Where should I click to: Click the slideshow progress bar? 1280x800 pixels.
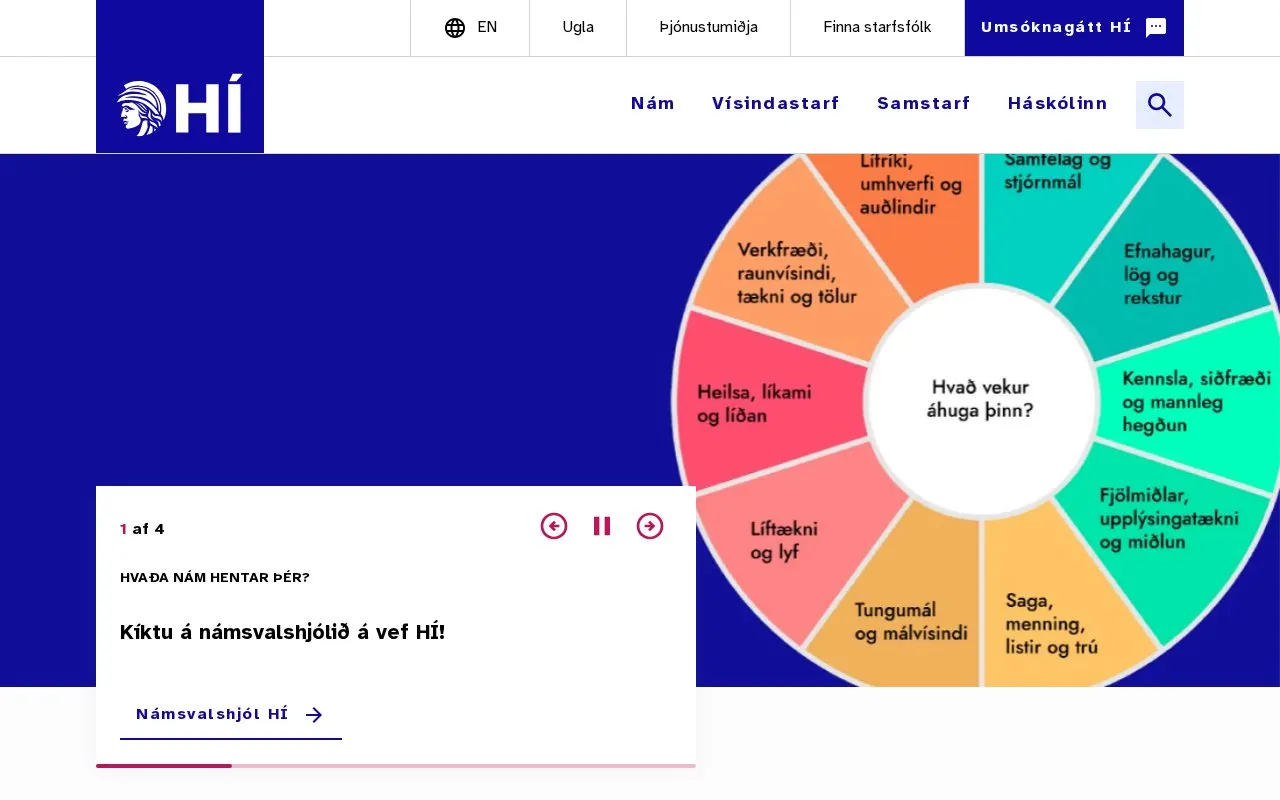point(396,766)
